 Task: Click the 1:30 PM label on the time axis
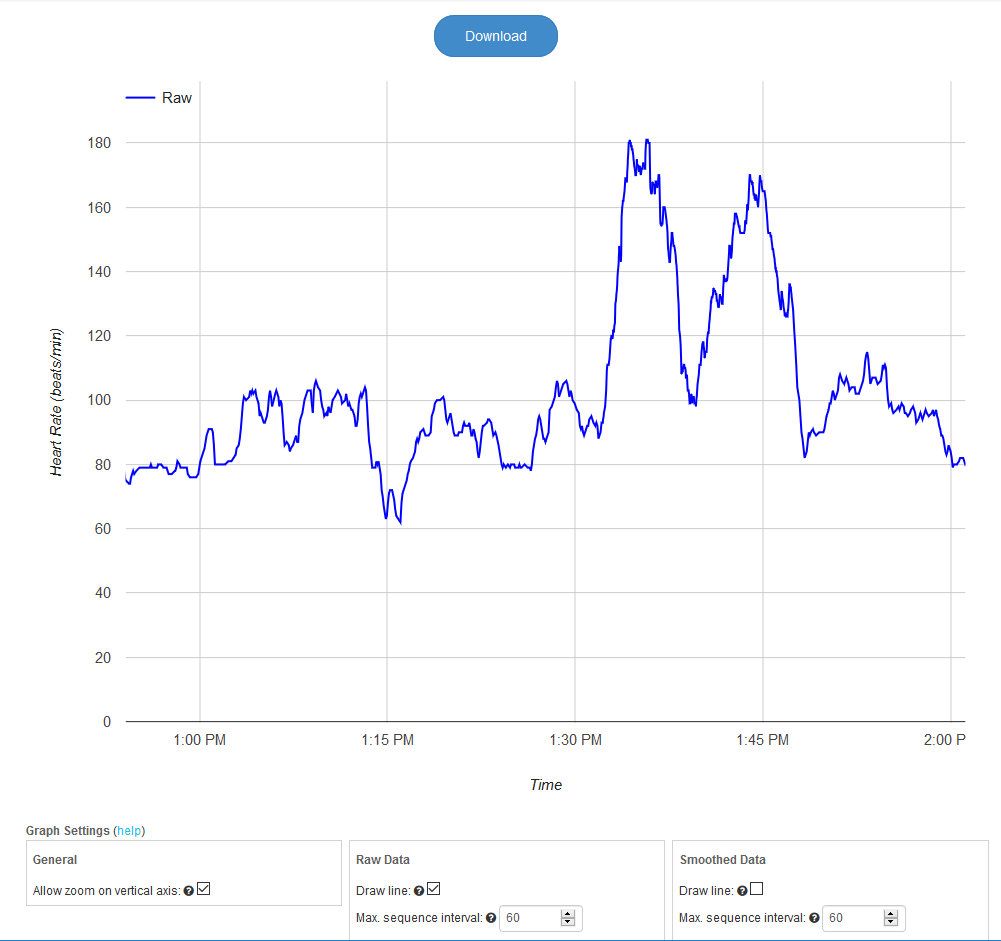pyautogui.click(x=575, y=740)
